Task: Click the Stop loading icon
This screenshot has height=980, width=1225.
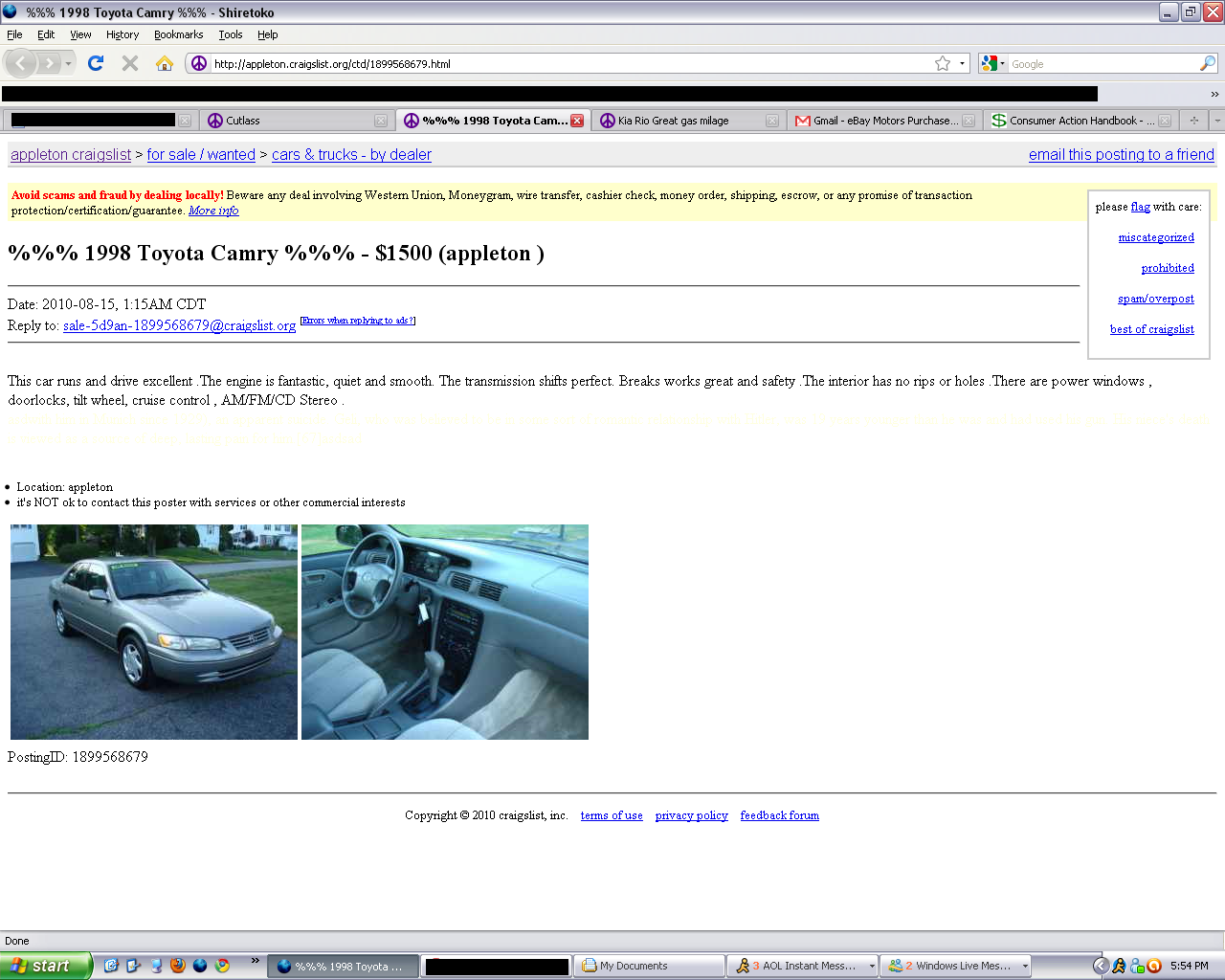Action: click(x=130, y=63)
